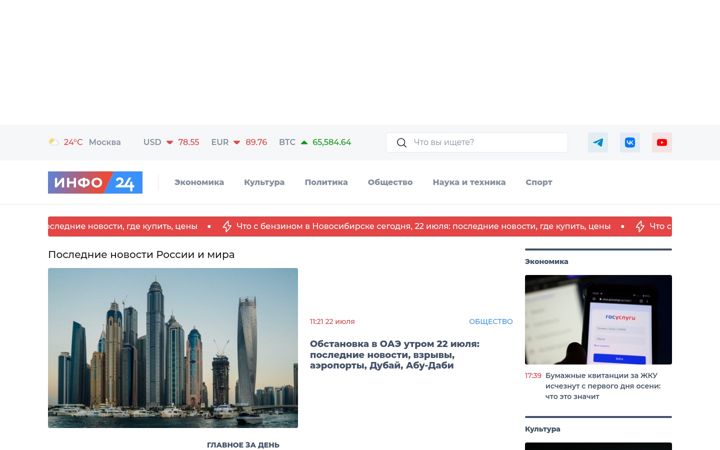Click heading Последние новости России и мира

click(141, 254)
